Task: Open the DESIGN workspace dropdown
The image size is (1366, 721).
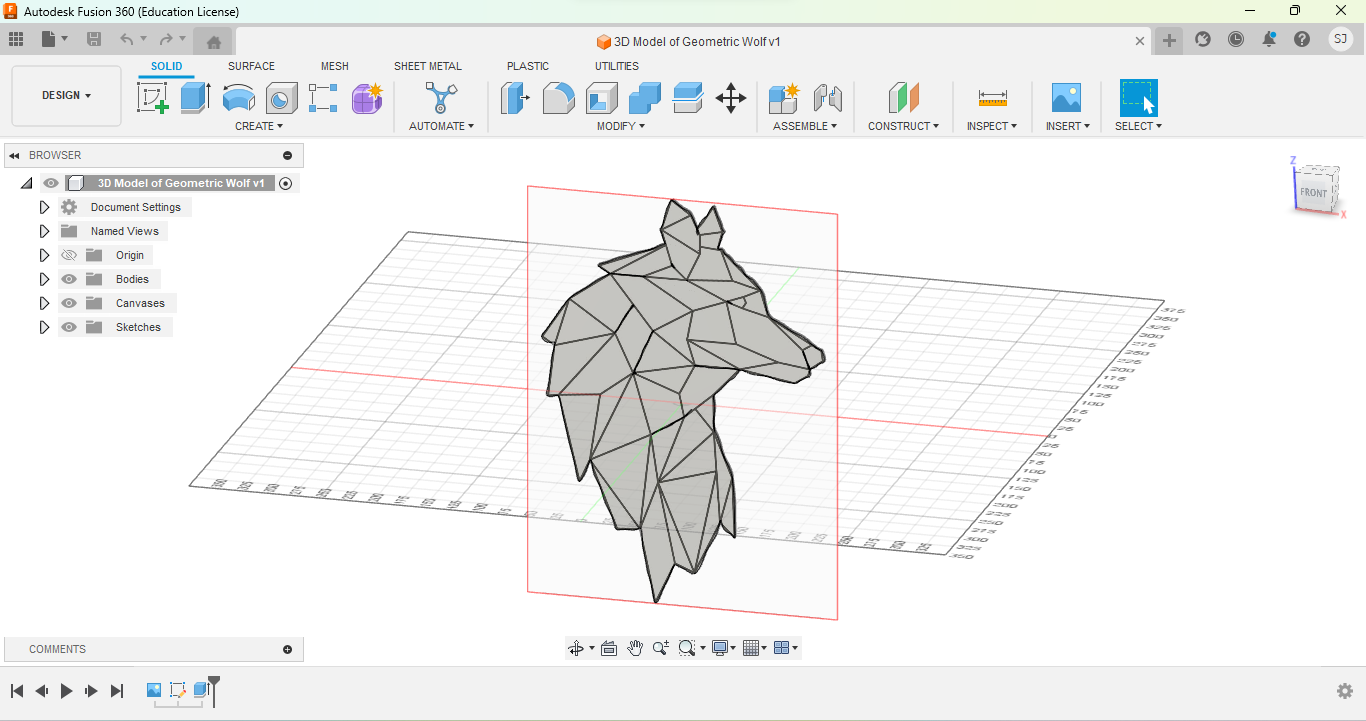Action: [66, 95]
